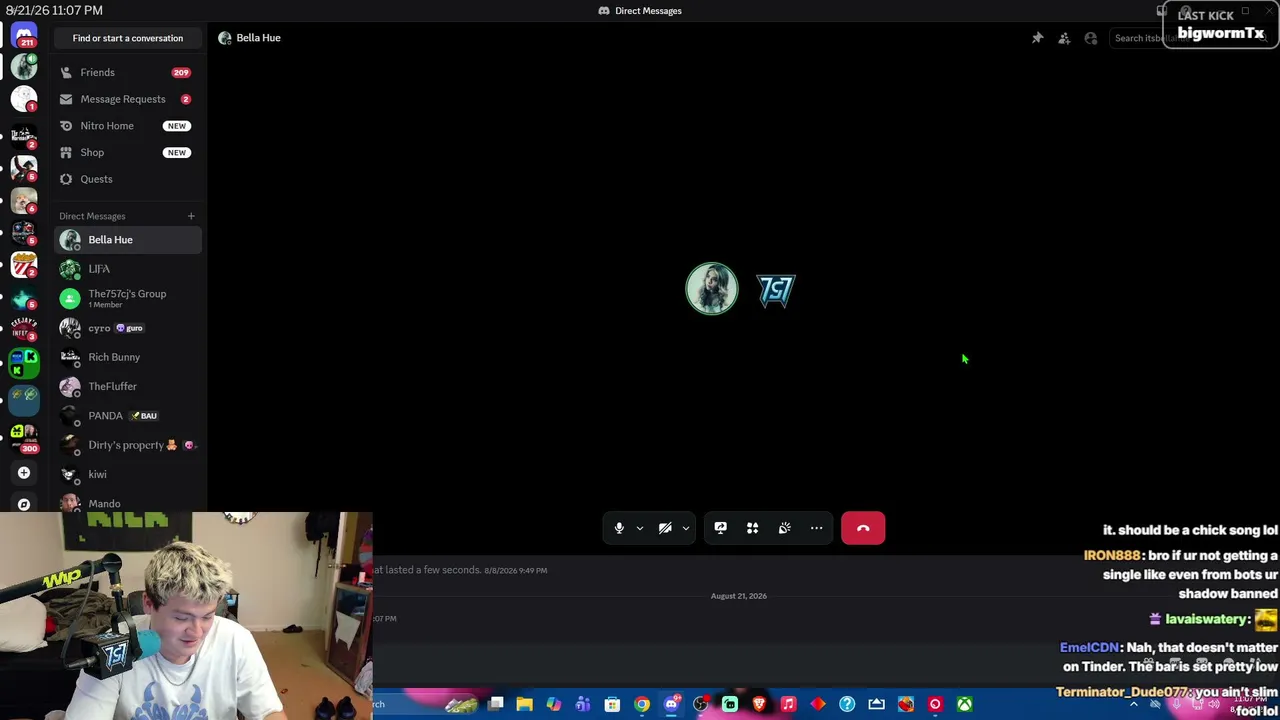Open the Mando direct message
This screenshot has width=1280, height=720.
coord(128,503)
